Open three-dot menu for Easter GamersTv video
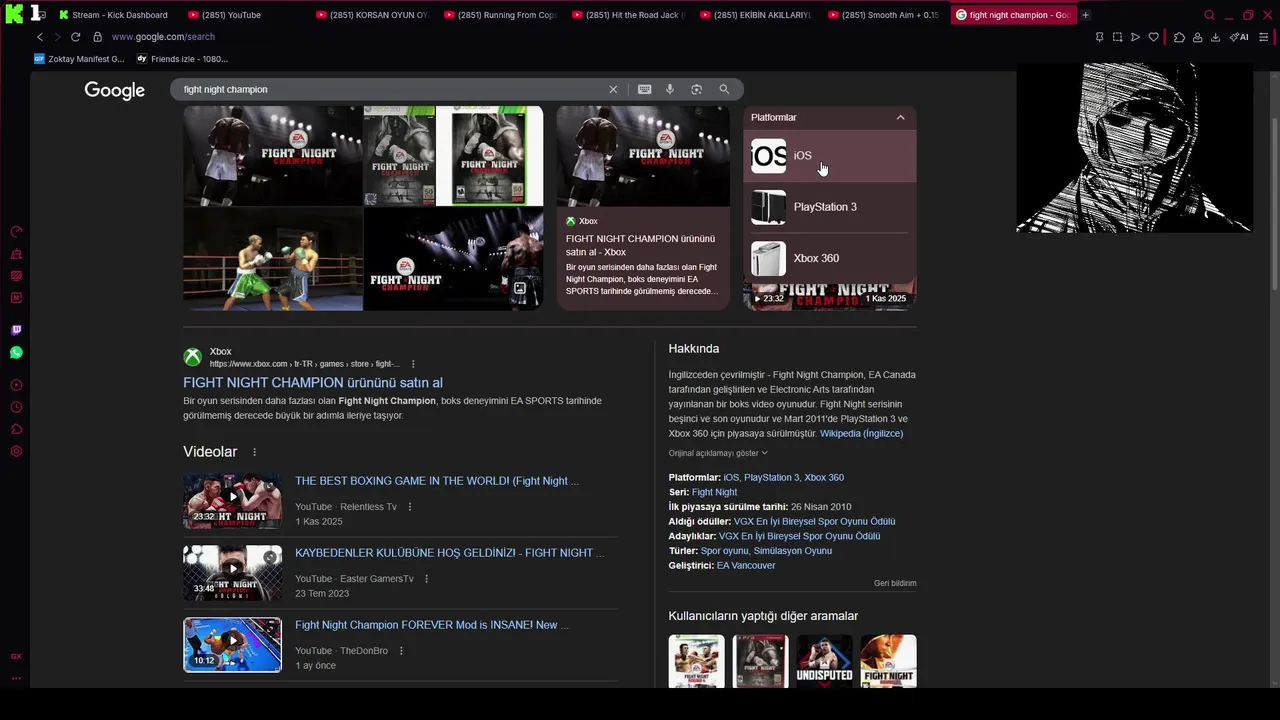Image resolution: width=1280 pixels, height=720 pixels. click(x=426, y=579)
